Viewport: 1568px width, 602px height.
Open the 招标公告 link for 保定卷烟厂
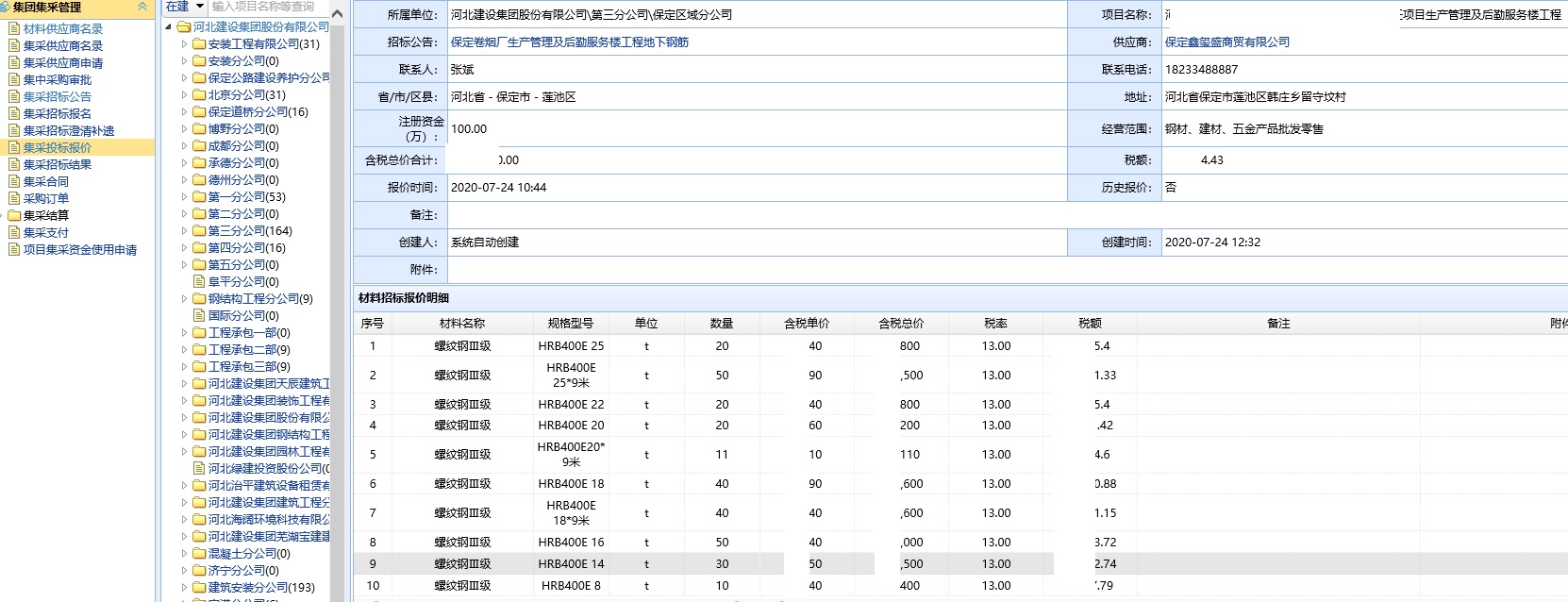tap(569, 42)
